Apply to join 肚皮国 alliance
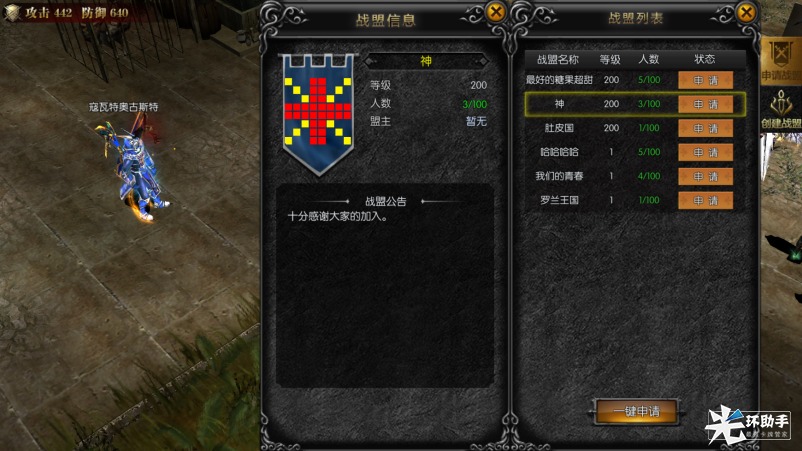The image size is (802, 451). [705, 128]
